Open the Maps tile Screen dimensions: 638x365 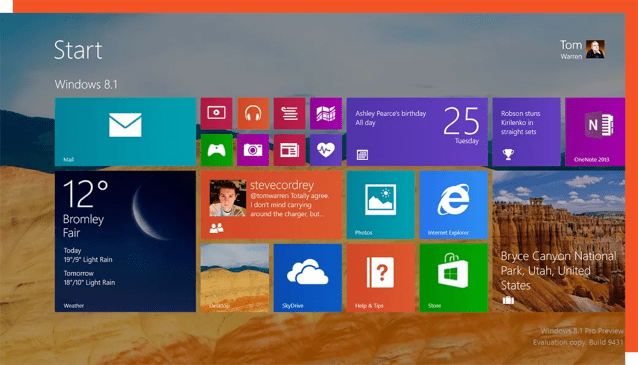coord(326,113)
